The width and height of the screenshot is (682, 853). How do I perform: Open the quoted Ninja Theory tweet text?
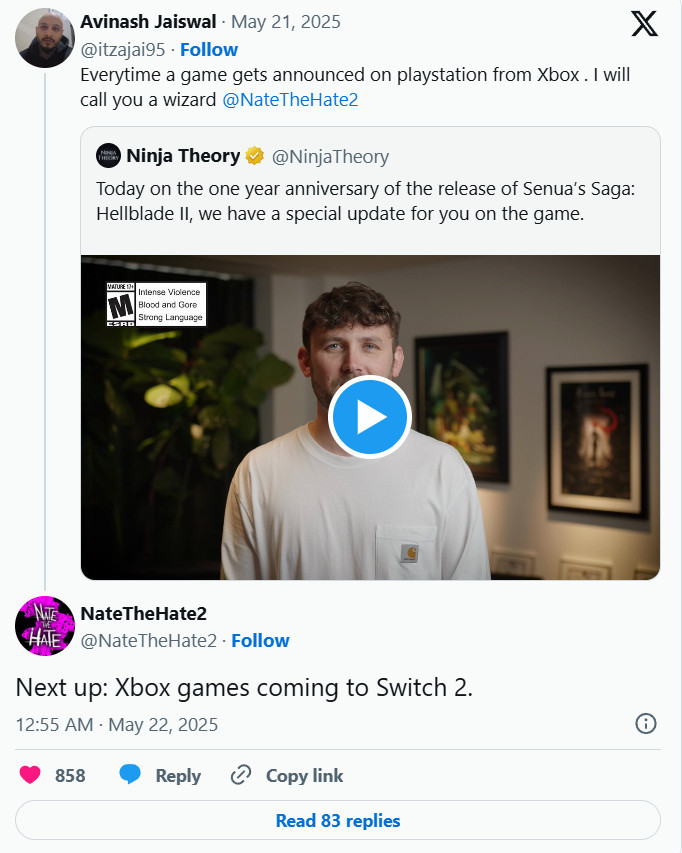pyautogui.click(x=365, y=201)
